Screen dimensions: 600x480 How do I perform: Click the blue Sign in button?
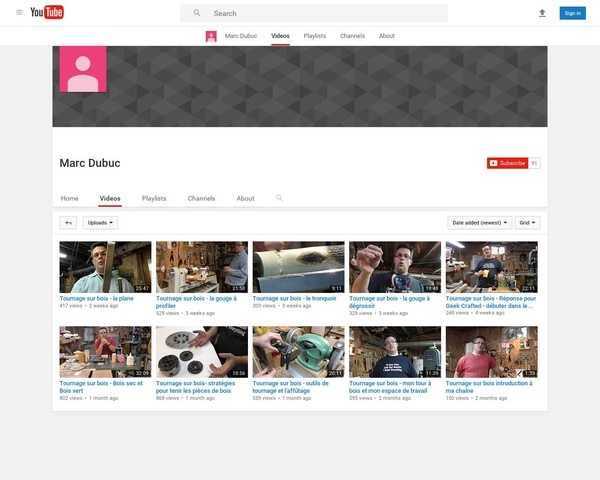572,13
